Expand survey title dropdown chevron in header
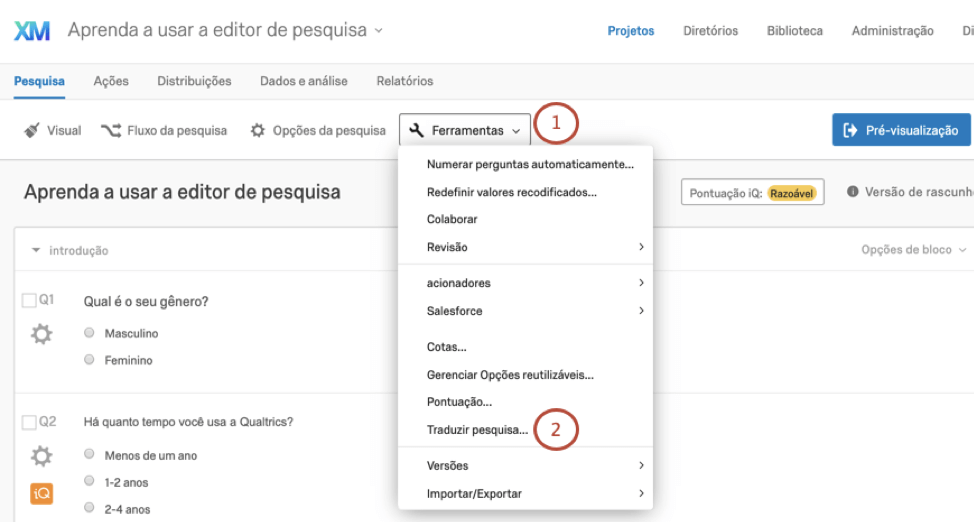The image size is (974, 522). point(378,31)
